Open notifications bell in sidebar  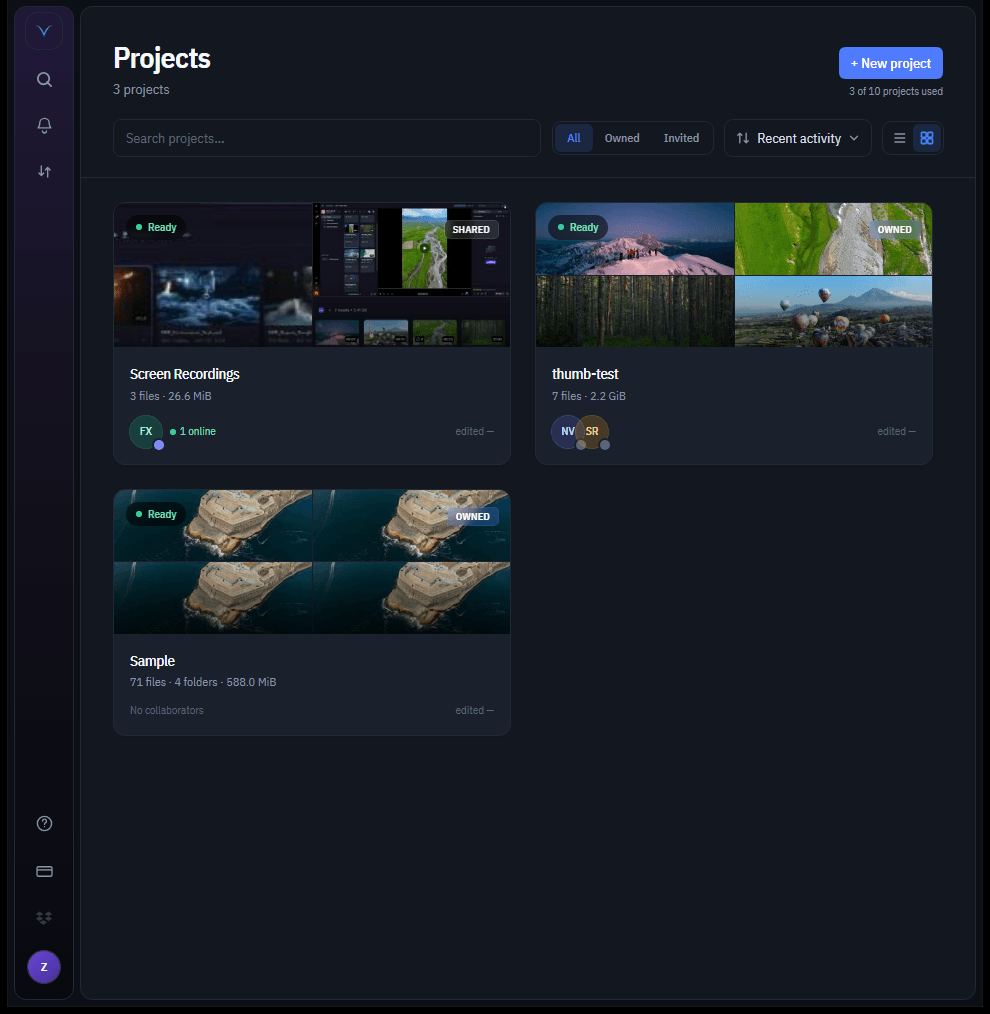pos(44,125)
